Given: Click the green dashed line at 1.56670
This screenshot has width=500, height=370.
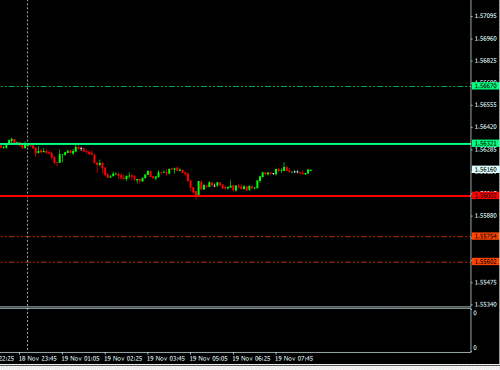Looking at the screenshot, I should tap(235, 86).
